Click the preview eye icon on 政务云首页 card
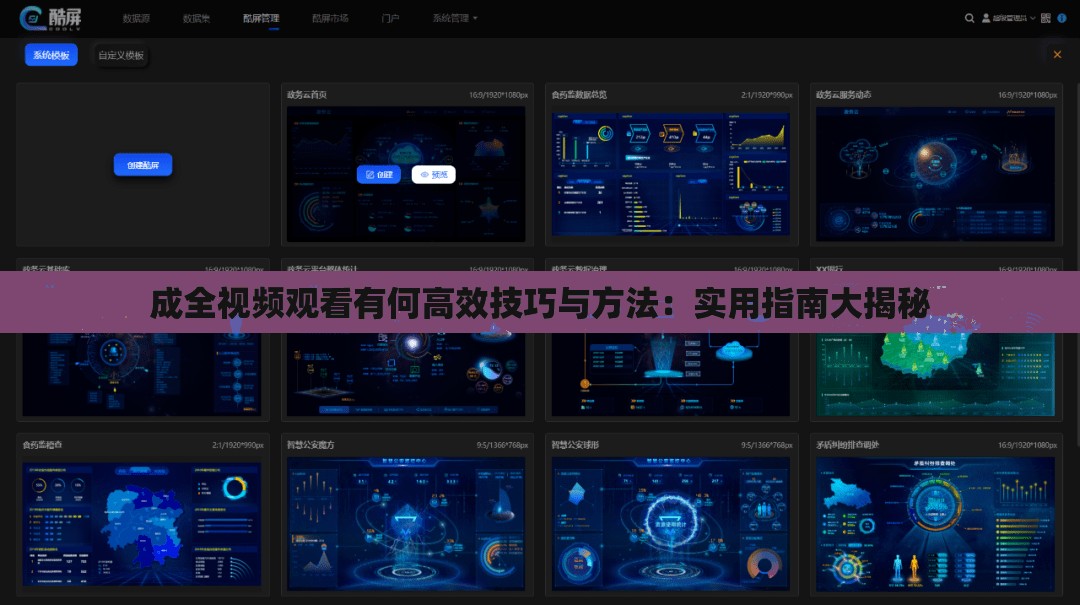Viewport: 1080px width, 605px height. coord(424,174)
